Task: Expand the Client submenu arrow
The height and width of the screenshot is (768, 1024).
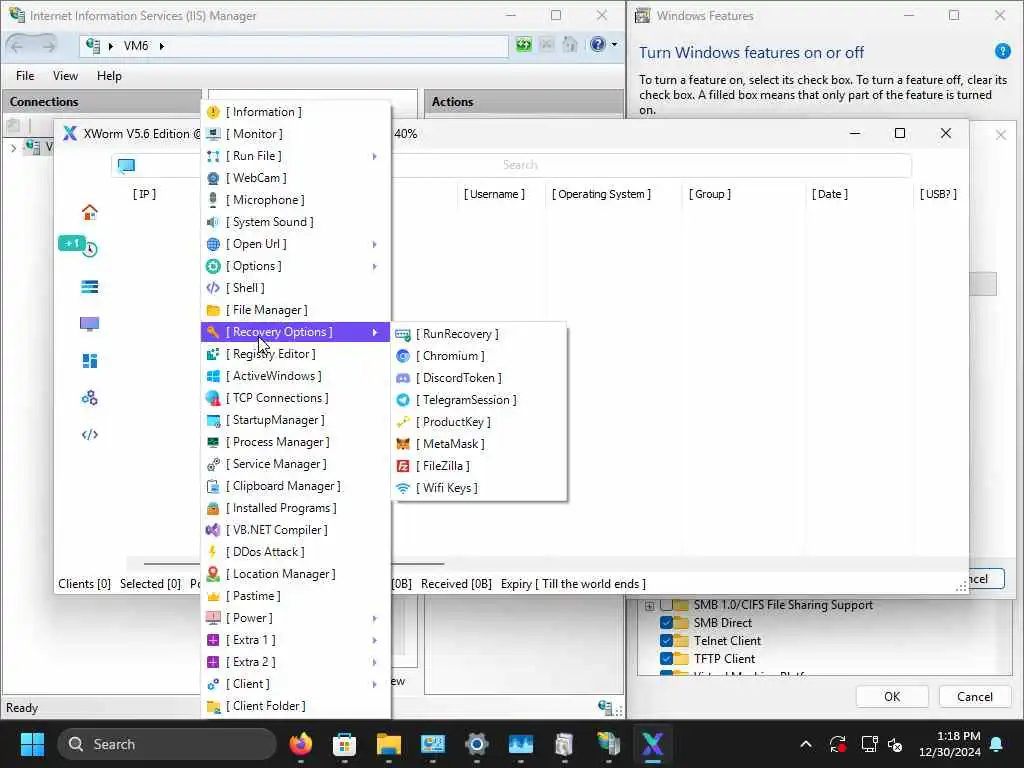Action: click(x=374, y=684)
